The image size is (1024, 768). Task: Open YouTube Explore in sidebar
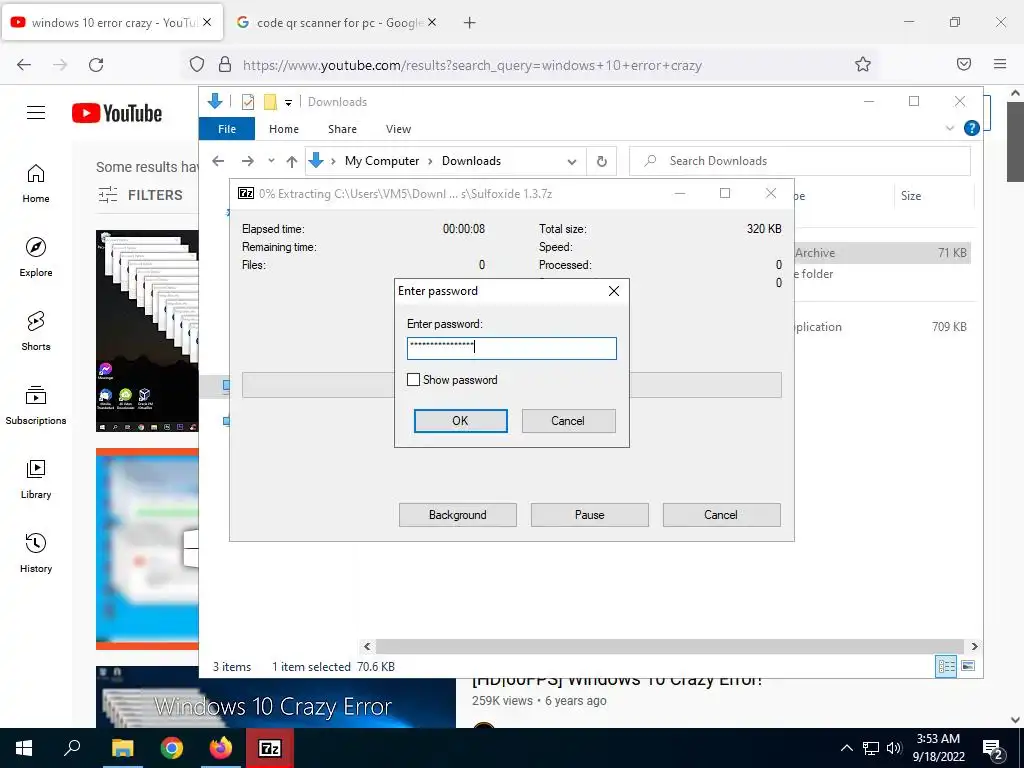[36, 258]
